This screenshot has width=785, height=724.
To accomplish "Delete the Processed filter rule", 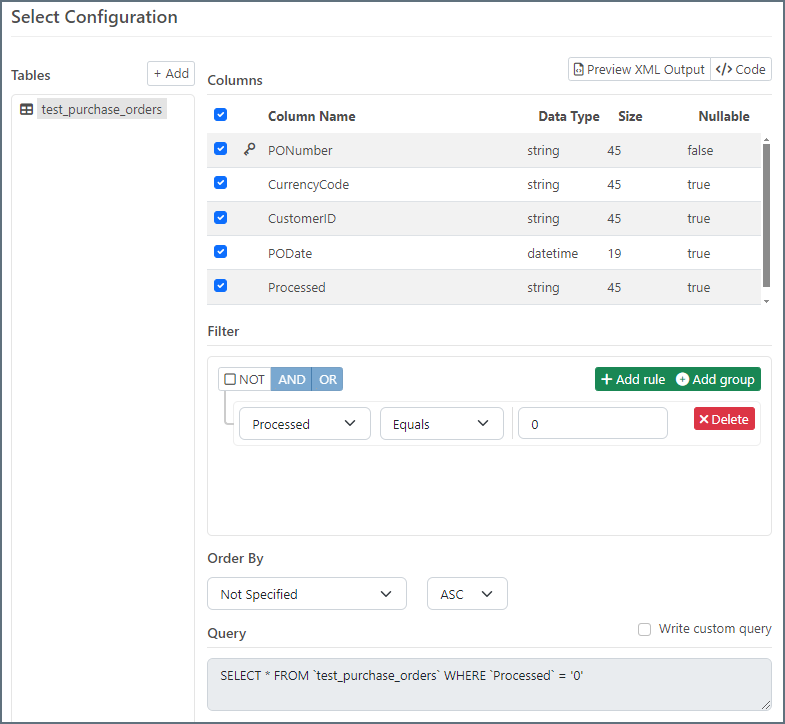I will [724, 419].
